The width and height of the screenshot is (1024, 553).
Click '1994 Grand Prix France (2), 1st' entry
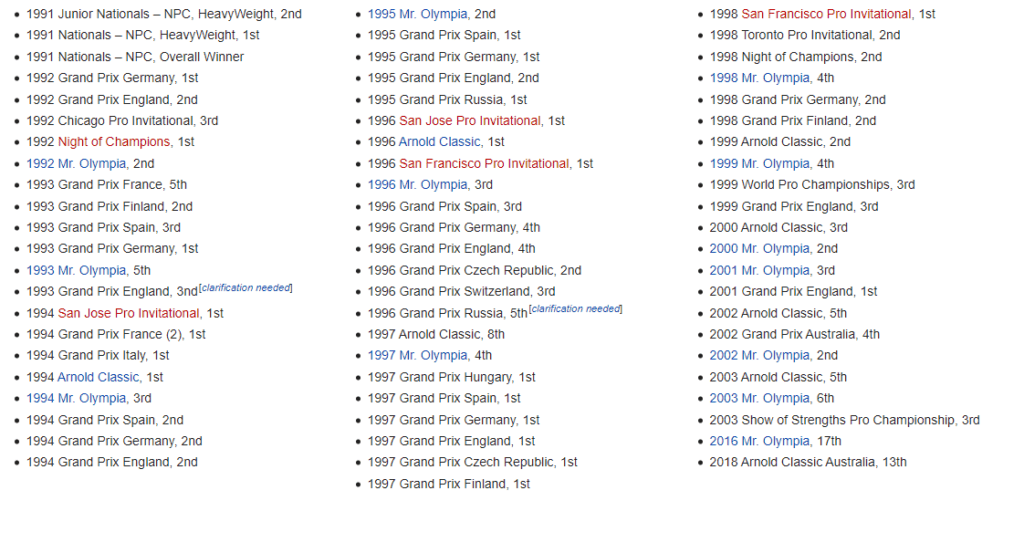(x=116, y=334)
